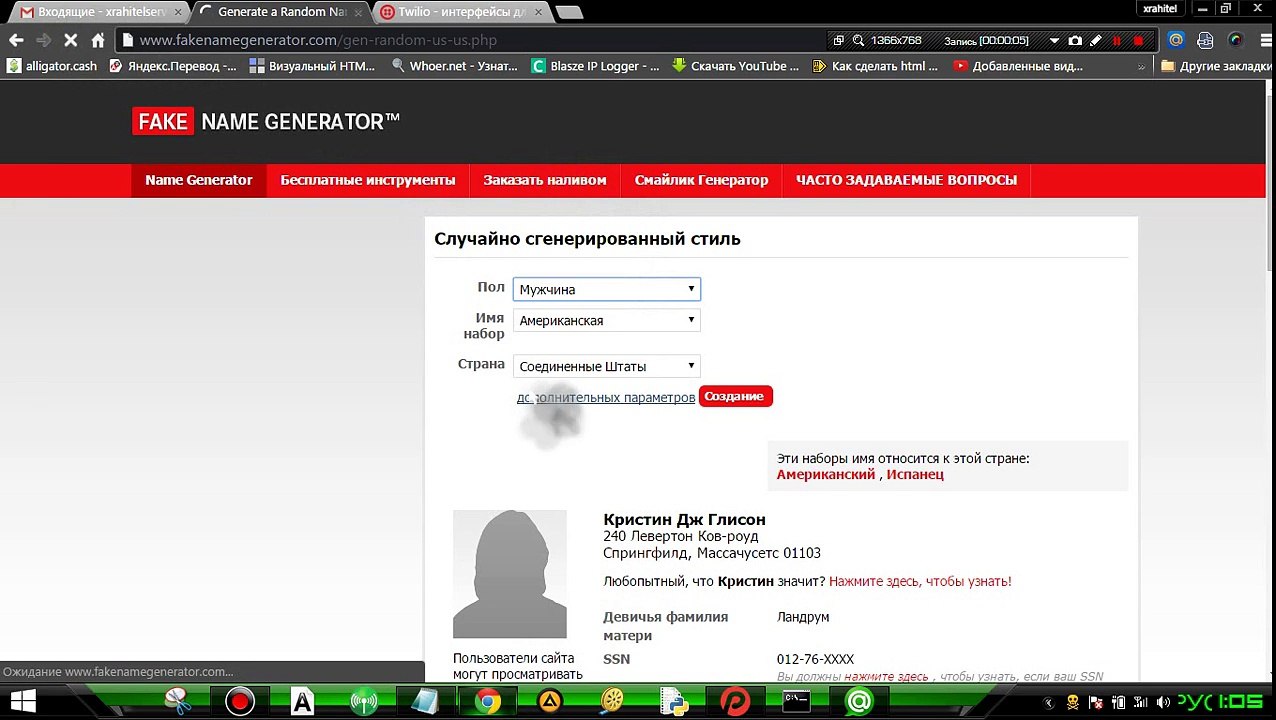Switch to Google Chrome in taskbar
This screenshot has width=1276, height=720.
point(487,702)
